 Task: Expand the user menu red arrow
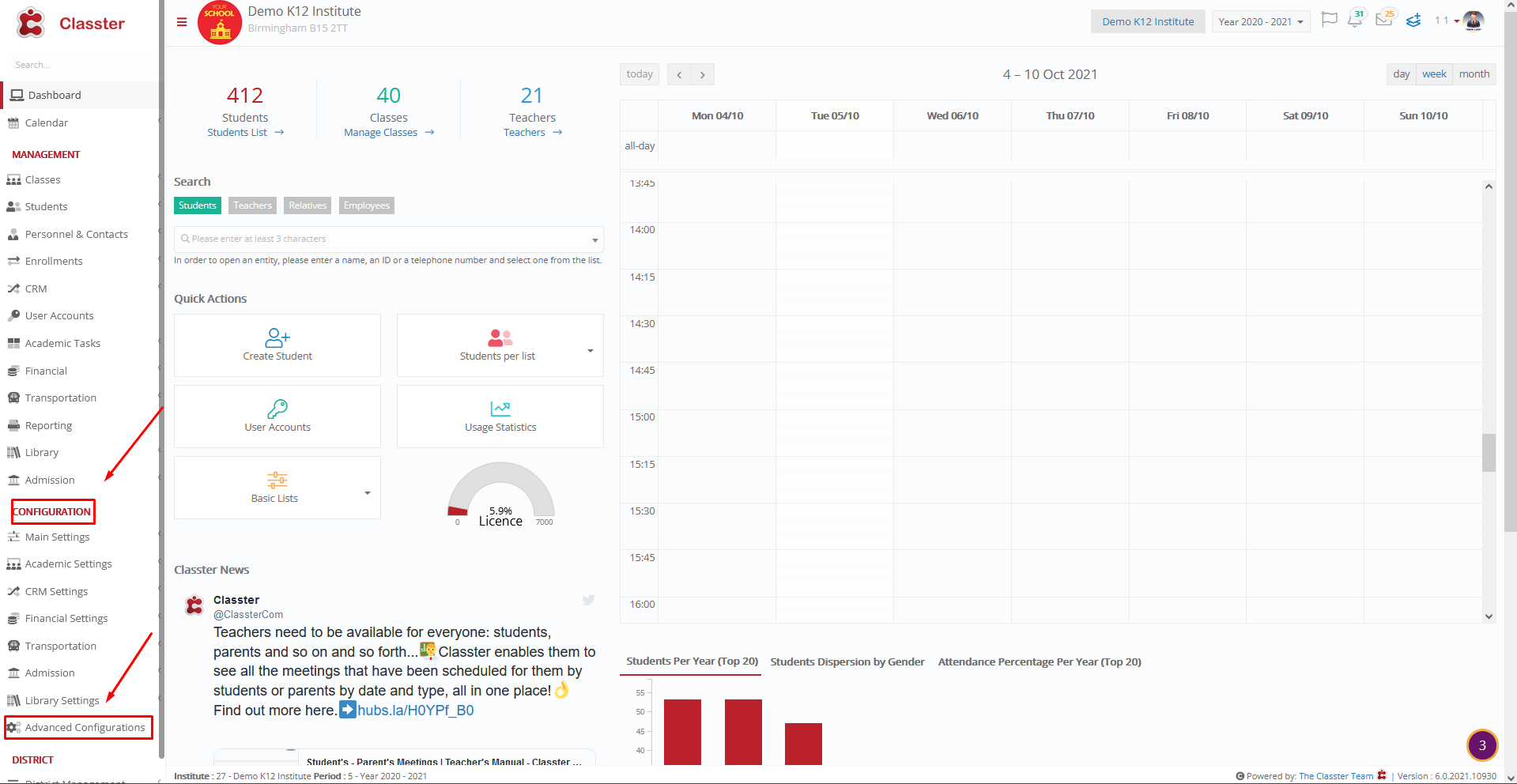coord(1456,21)
